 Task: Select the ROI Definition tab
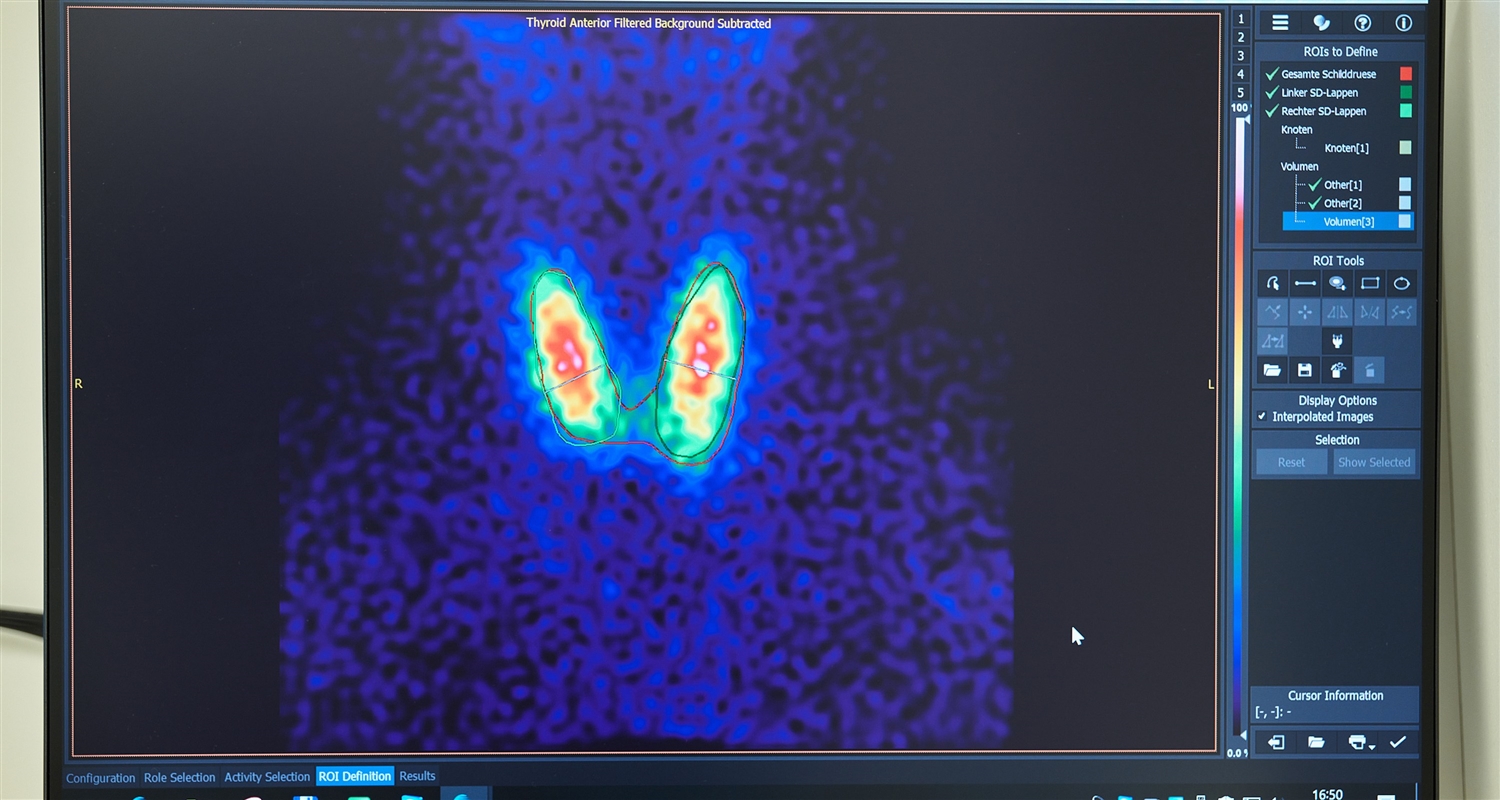coord(355,776)
